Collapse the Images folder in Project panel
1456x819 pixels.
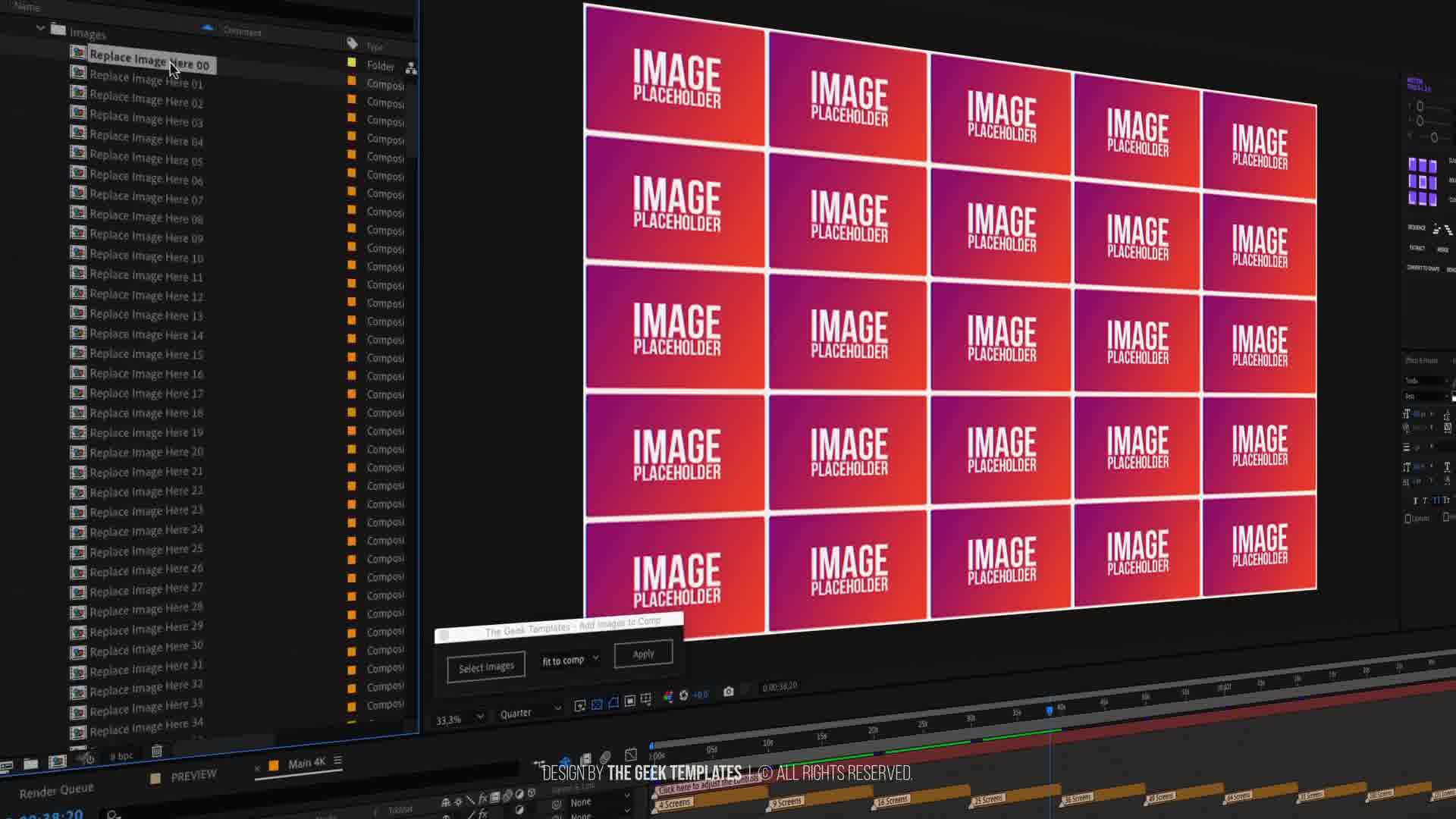point(40,28)
